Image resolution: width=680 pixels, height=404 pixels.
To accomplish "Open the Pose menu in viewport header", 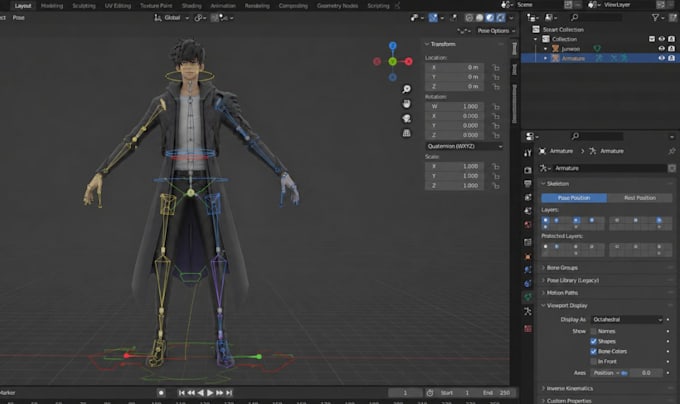I will (x=18, y=18).
